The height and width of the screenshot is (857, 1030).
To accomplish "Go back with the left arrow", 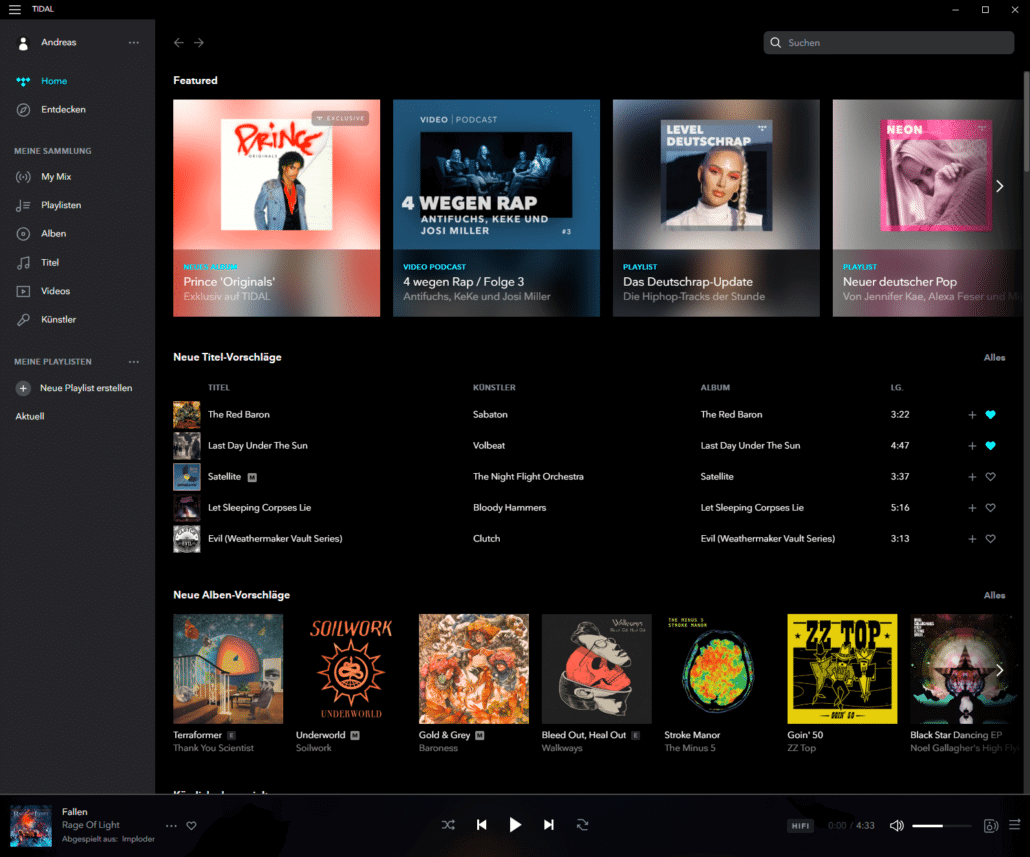I will tap(179, 43).
